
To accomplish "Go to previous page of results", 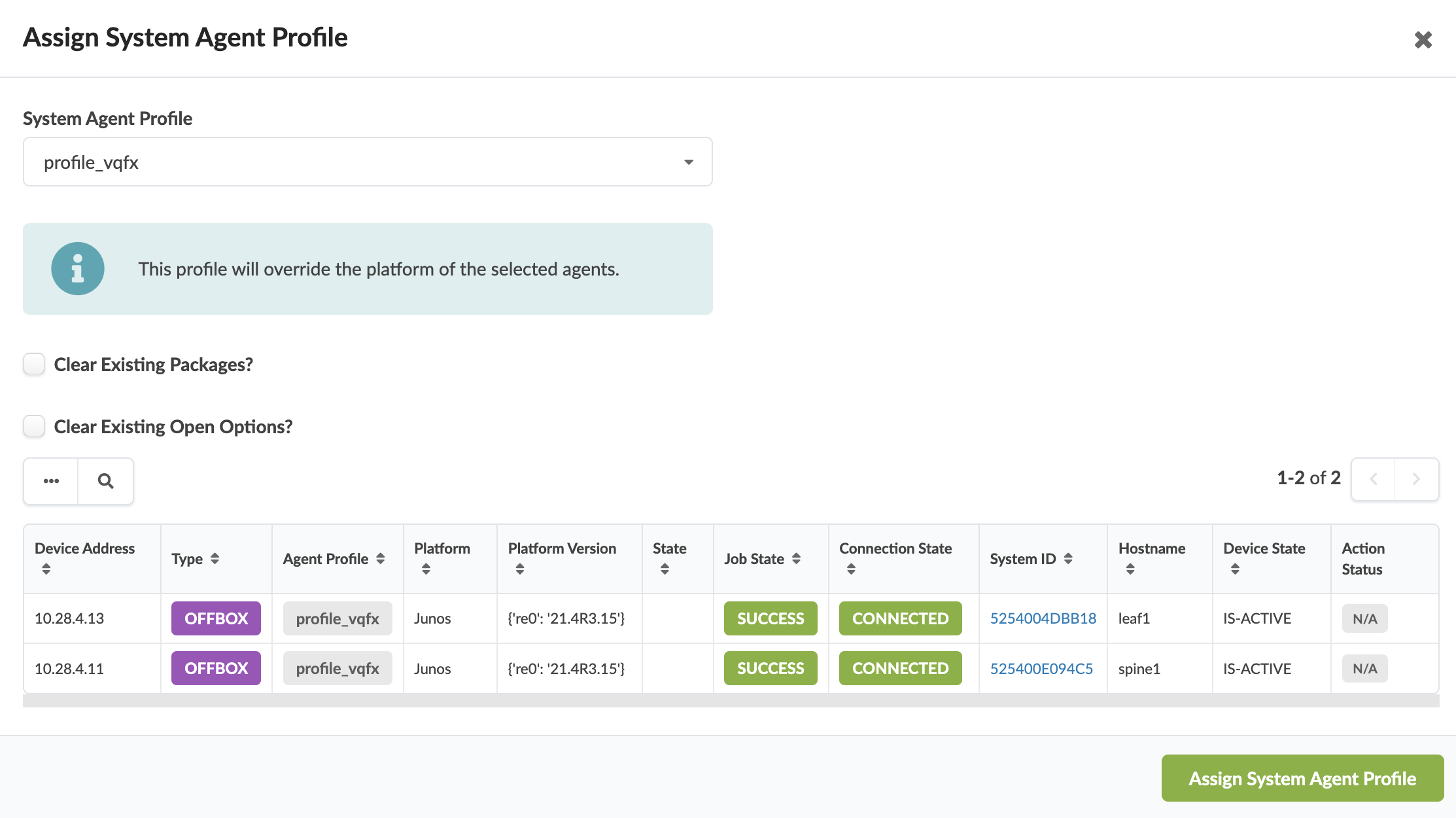I will [x=1373, y=479].
